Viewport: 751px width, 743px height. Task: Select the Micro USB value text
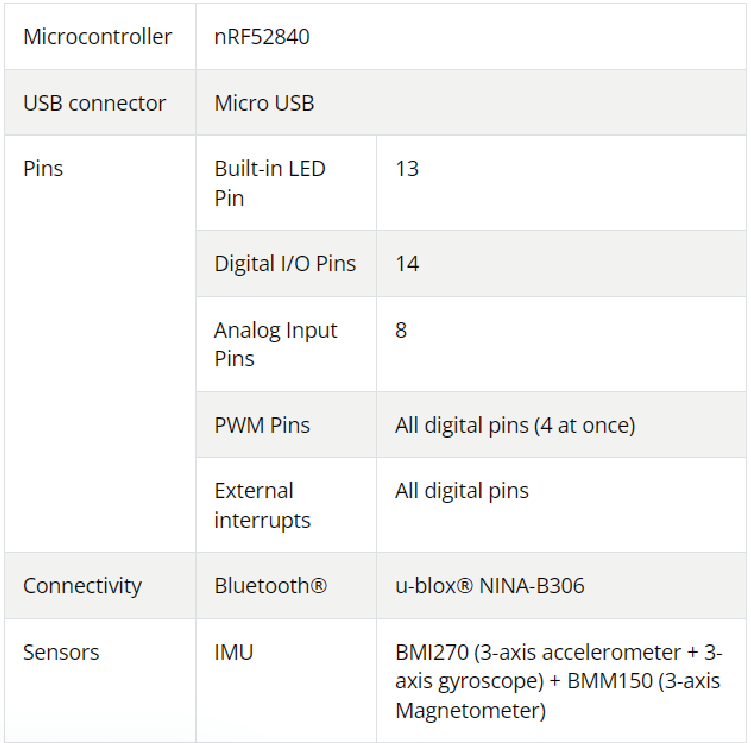click(264, 103)
